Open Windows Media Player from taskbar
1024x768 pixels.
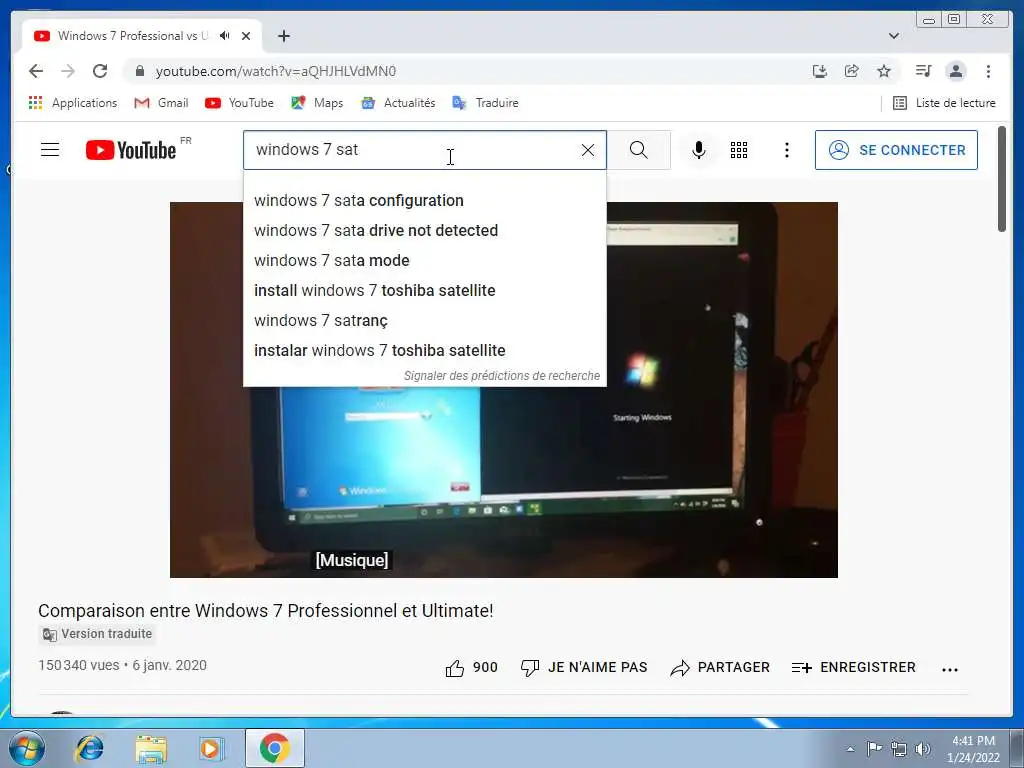[x=212, y=748]
